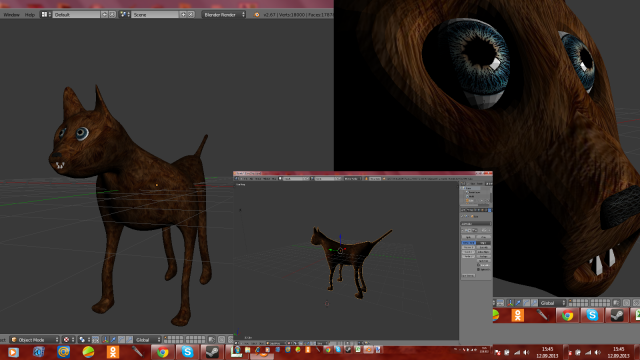Enable rotate manipulator beside Object Mode
Viewport: 640px width, 360px height.
pyautogui.click(x=121, y=340)
